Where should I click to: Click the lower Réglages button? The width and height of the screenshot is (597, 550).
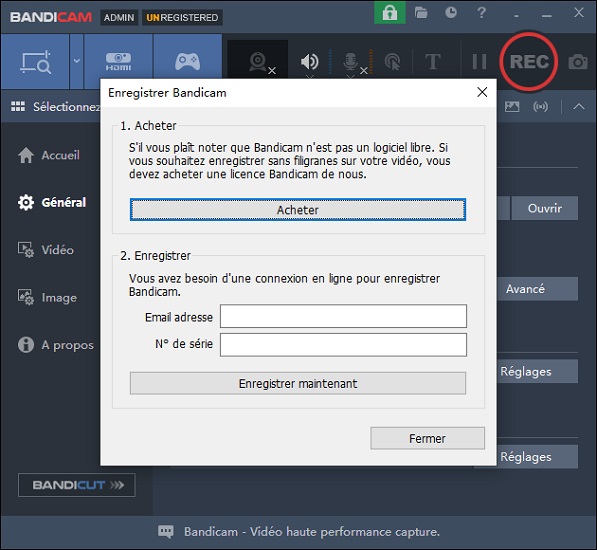point(538,456)
